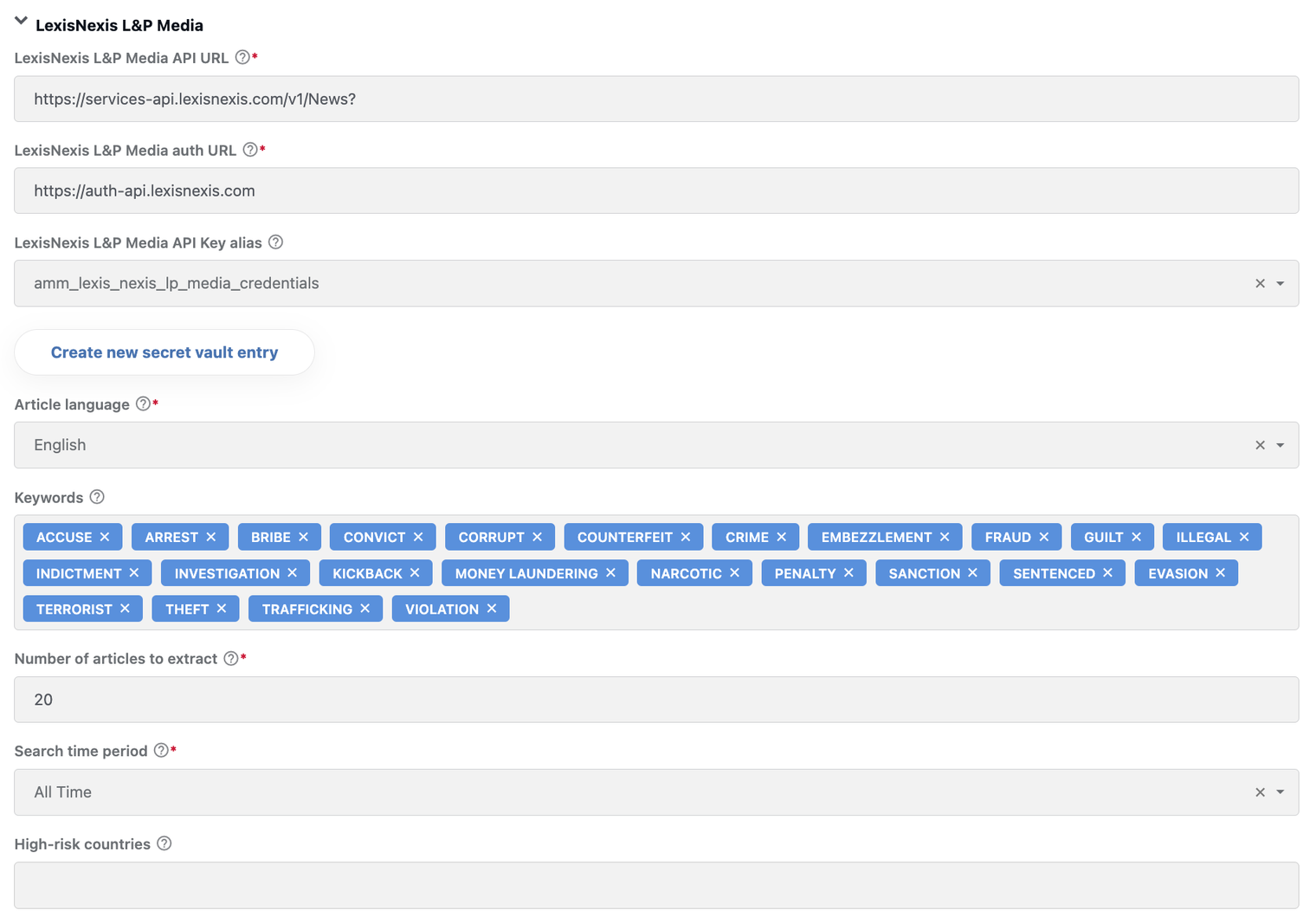Click help icon next to API Key alias
This screenshot has height=923, width=1316.
[275, 242]
